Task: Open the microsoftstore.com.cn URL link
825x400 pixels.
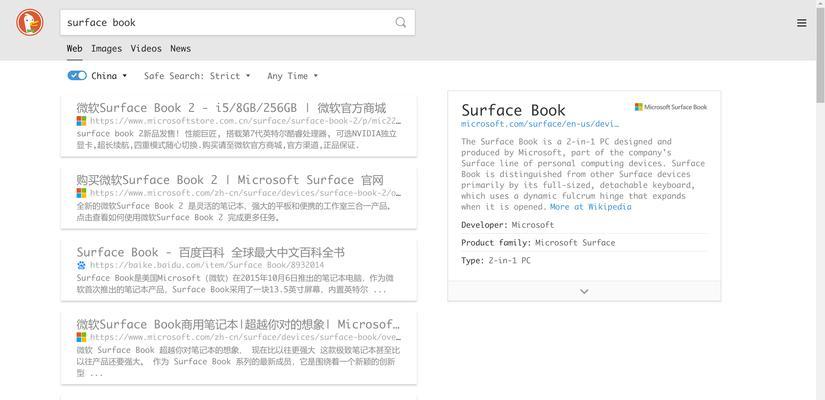Action: coord(245,122)
